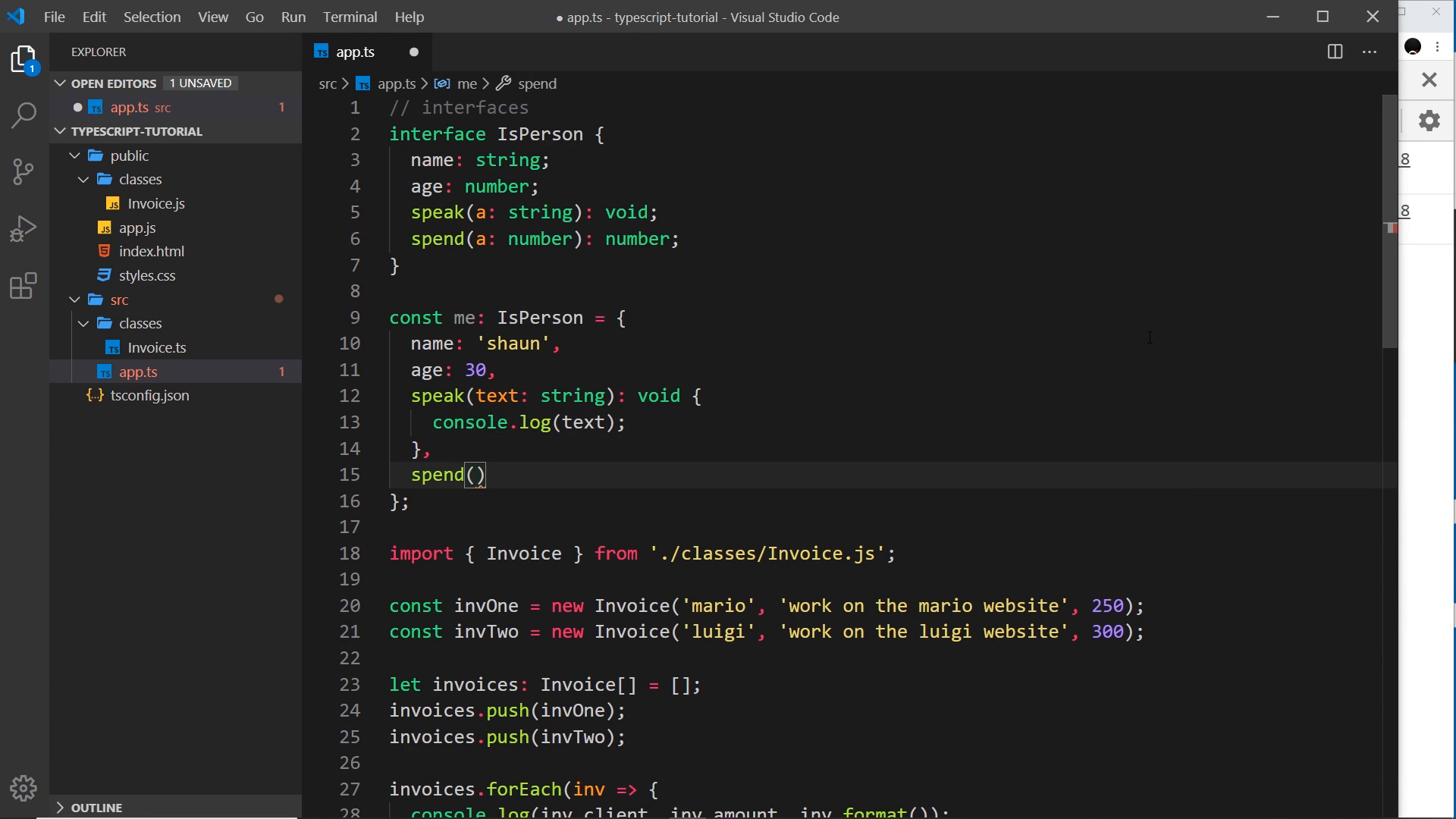The height and width of the screenshot is (819, 1456).
Task: Open index.html in the explorer
Action: [152, 251]
